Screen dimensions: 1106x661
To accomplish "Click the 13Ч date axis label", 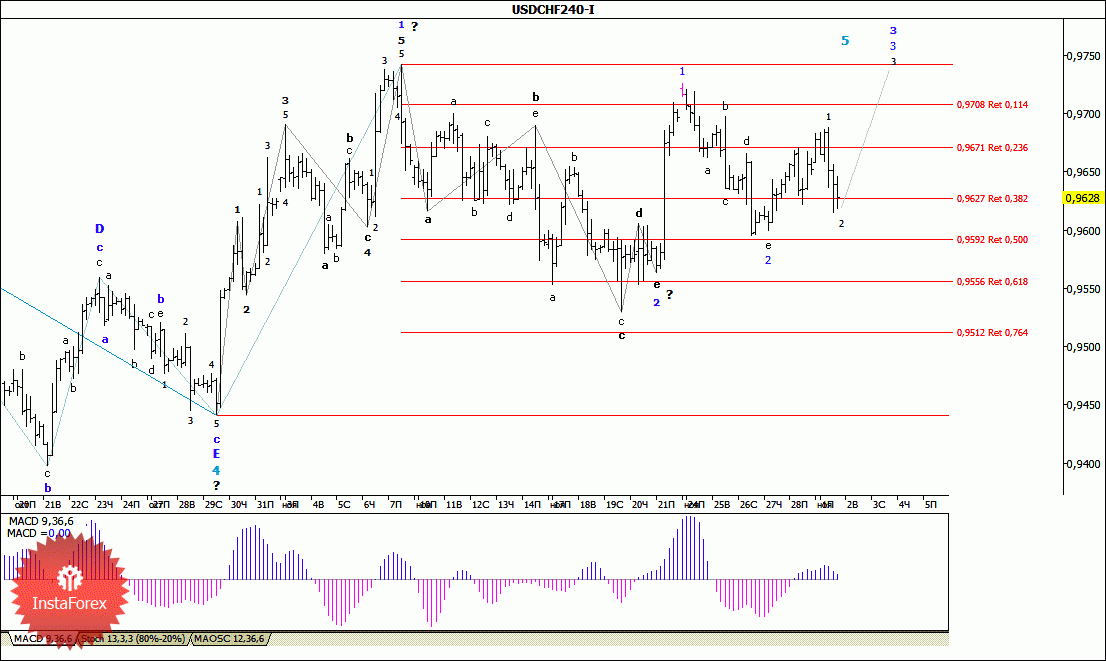I will coord(506,504).
